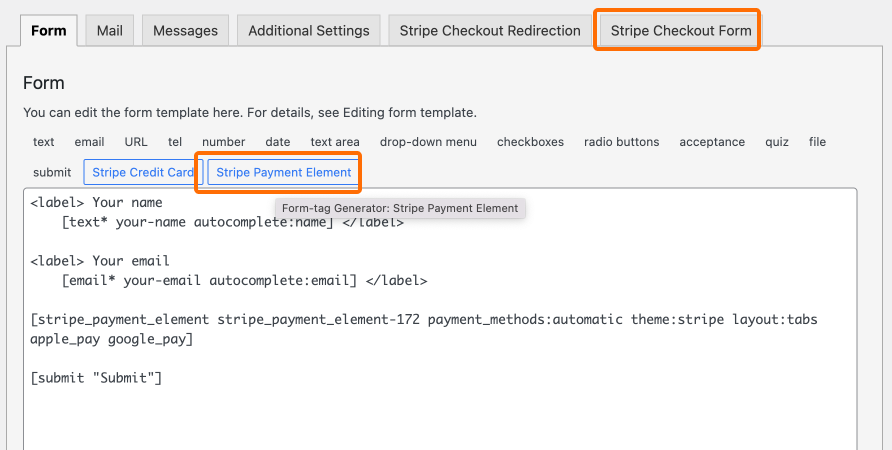Screen dimensions: 892x450
Task: Add a tel field tag
Action: coord(175,142)
